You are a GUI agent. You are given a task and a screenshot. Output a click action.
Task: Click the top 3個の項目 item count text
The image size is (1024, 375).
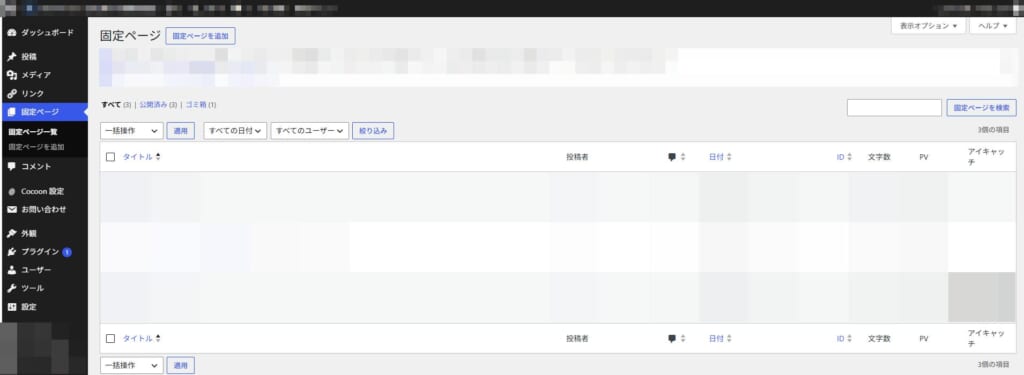point(993,130)
